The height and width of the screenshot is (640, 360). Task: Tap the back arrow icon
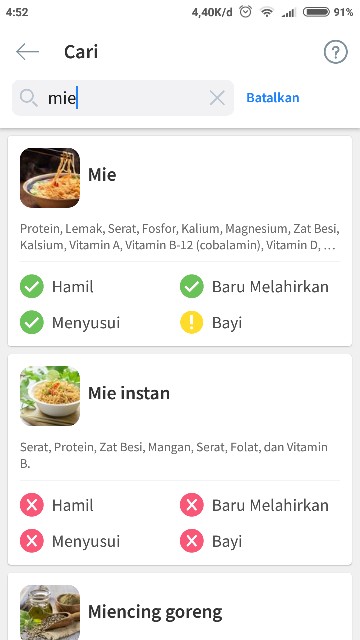tap(27, 52)
